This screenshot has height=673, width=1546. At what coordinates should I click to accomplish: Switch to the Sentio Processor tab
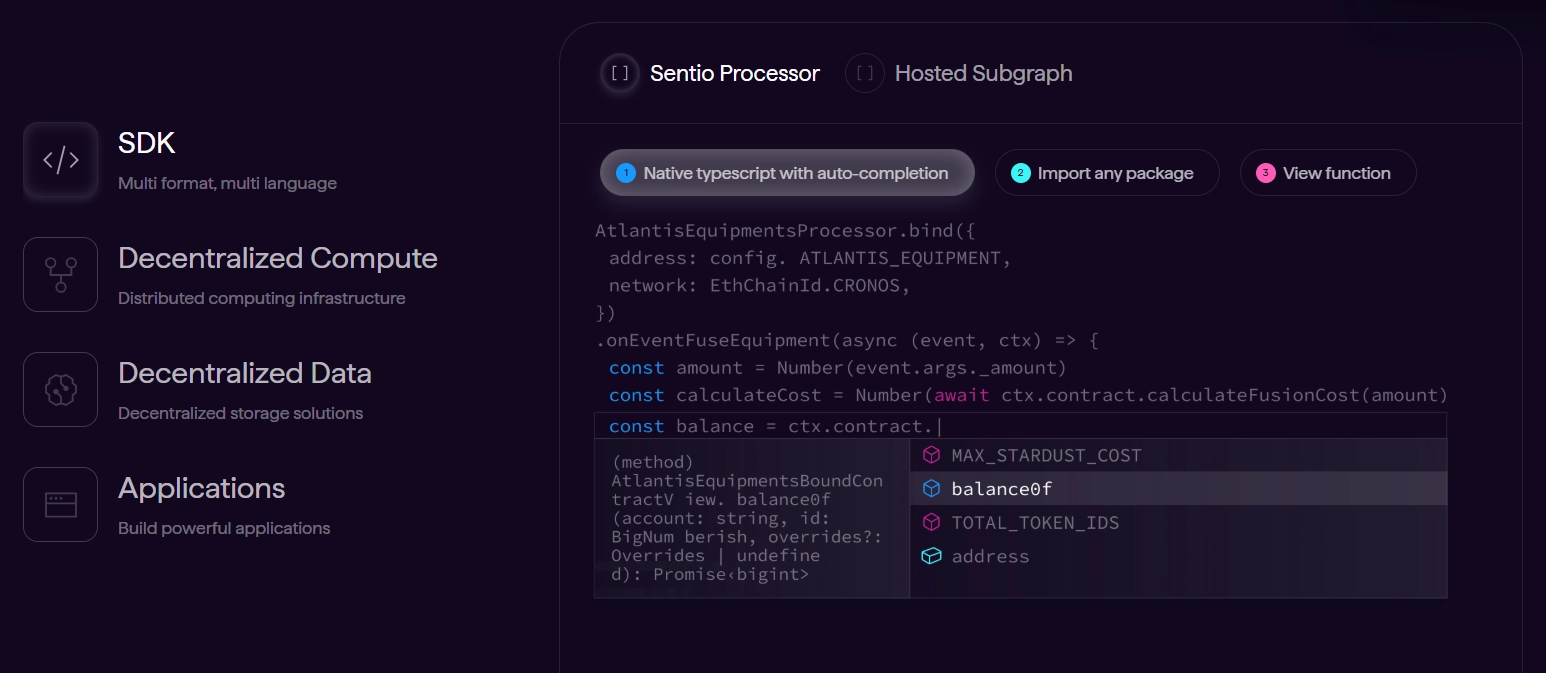click(x=734, y=73)
